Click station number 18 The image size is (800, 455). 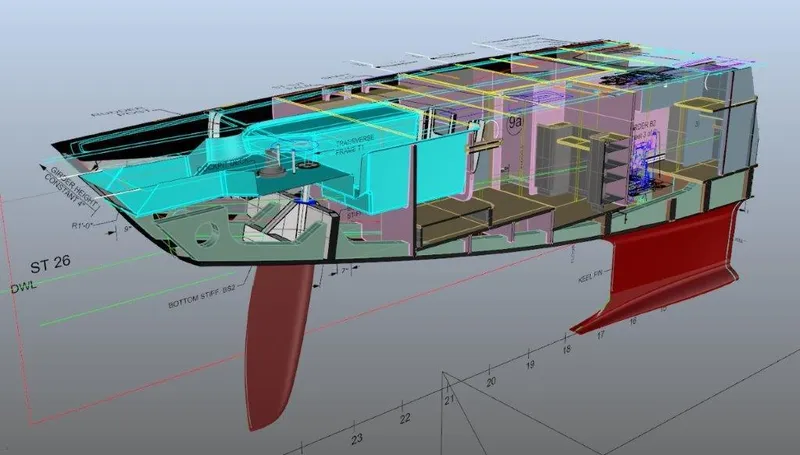pyautogui.click(x=567, y=349)
